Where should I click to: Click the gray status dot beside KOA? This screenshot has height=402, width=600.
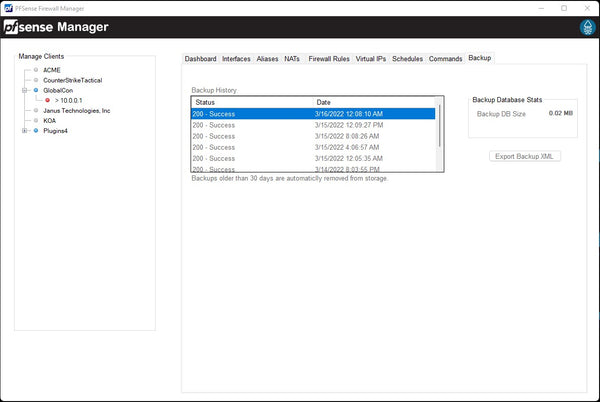tap(36, 120)
